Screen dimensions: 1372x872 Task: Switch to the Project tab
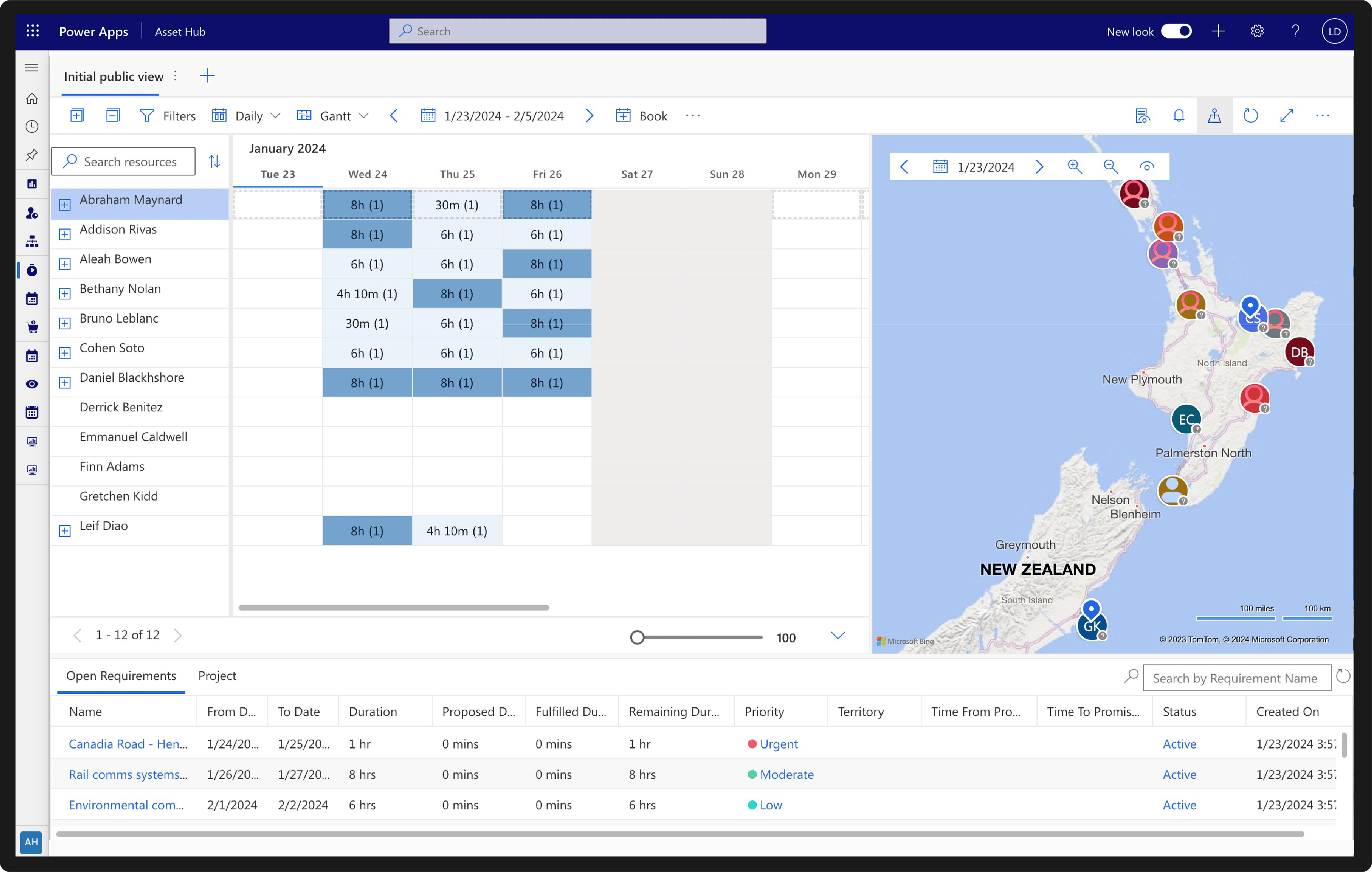[217, 675]
